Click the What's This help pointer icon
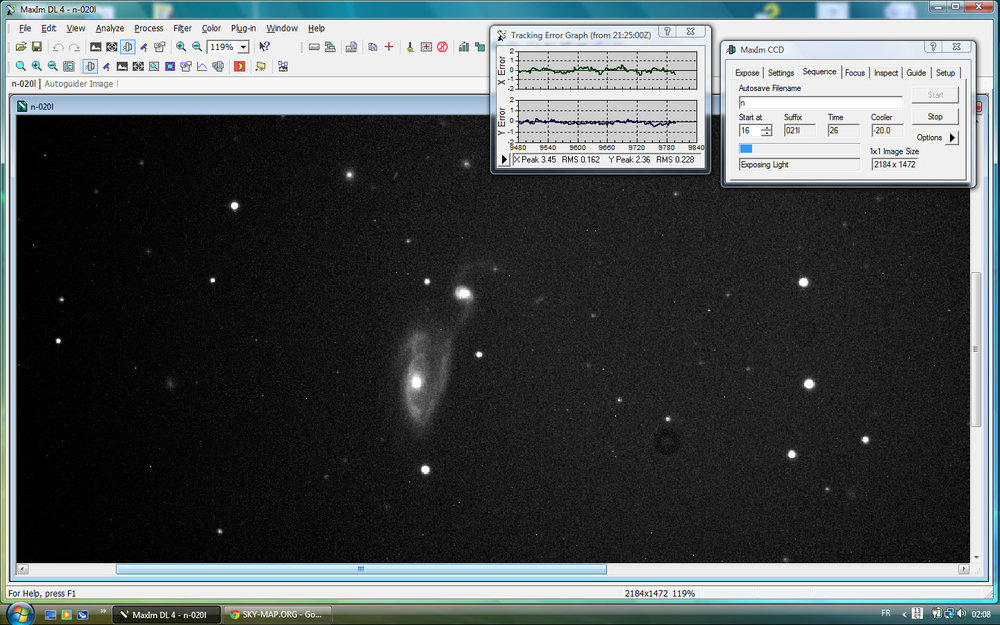Image resolution: width=1000 pixels, height=625 pixels. pyautogui.click(x=264, y=47)
